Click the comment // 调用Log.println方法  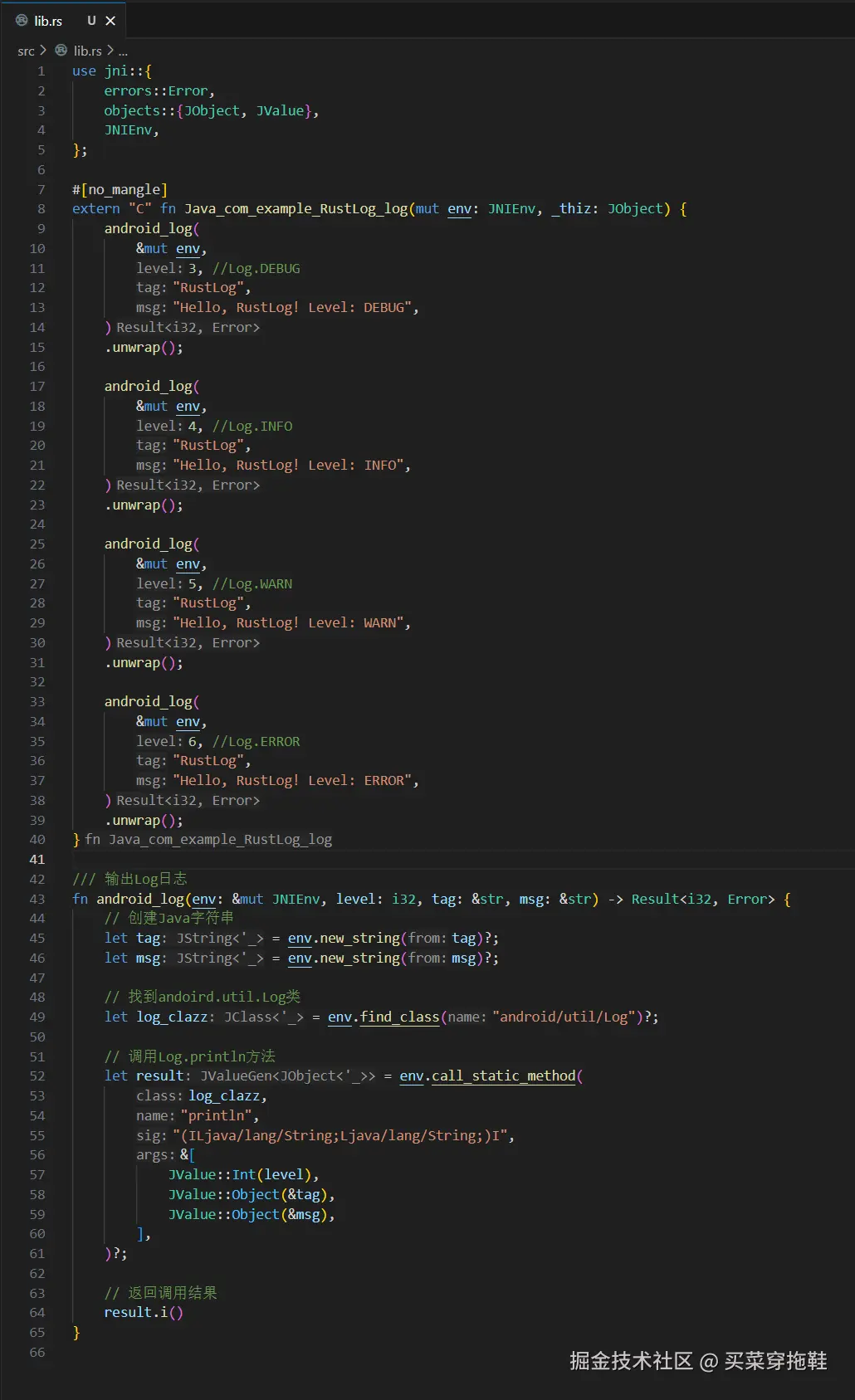coord(189,1057)
